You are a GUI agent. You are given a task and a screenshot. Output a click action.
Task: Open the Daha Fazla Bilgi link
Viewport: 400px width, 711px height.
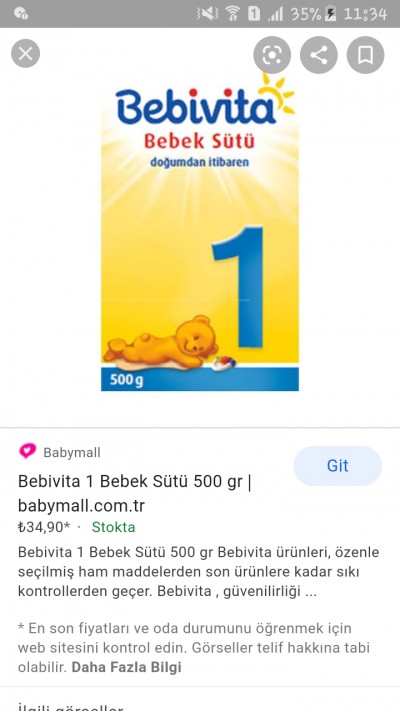[x=127, y=667]
